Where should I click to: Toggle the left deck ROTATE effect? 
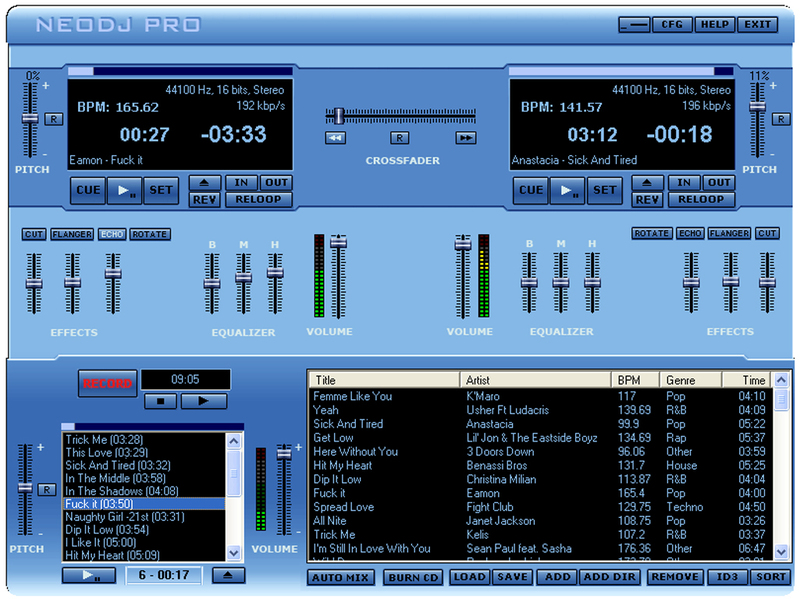click(x=149, y=234)
